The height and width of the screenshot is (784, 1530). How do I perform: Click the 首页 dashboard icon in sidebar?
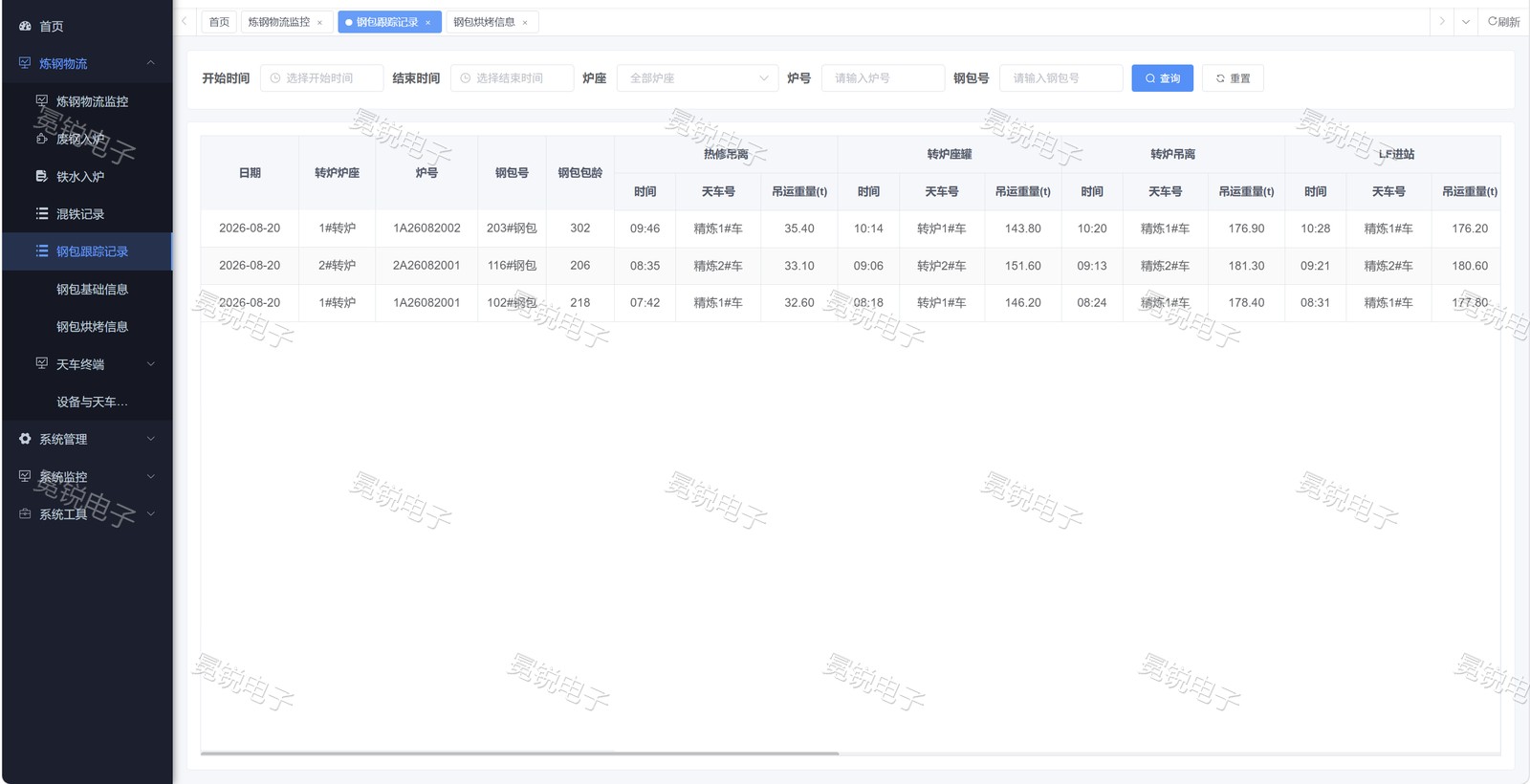26,26
